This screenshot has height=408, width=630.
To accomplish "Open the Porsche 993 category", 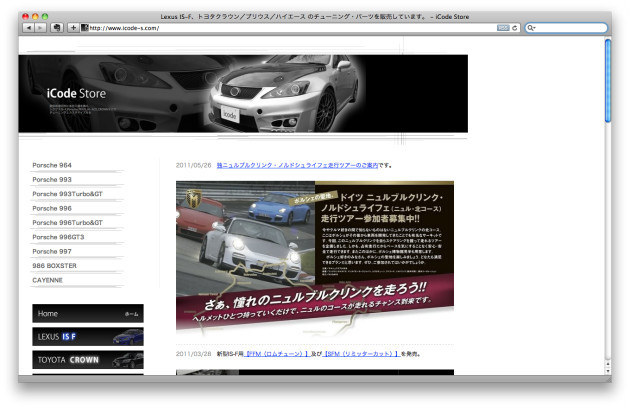I will pyautogui.click(x=52, y=180).
